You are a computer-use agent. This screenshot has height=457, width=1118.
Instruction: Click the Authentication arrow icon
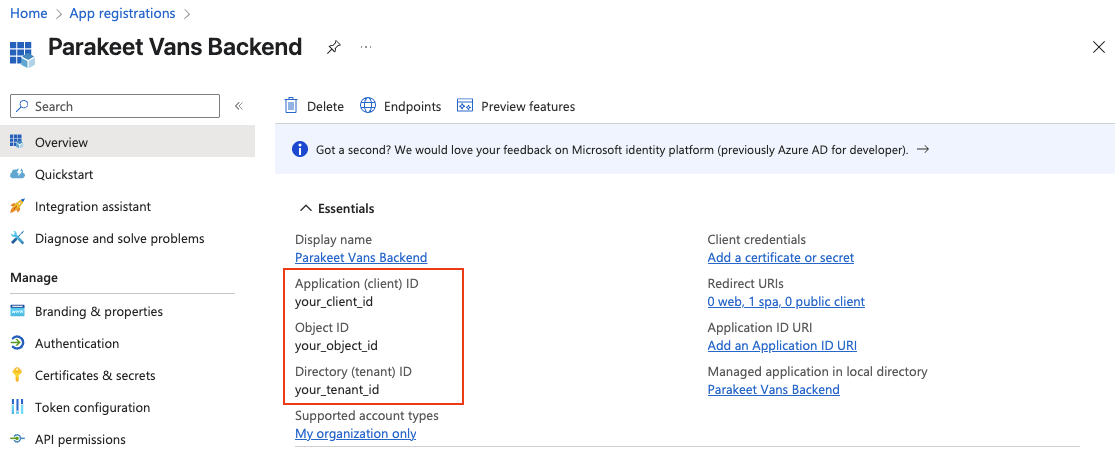click(17, 344)
